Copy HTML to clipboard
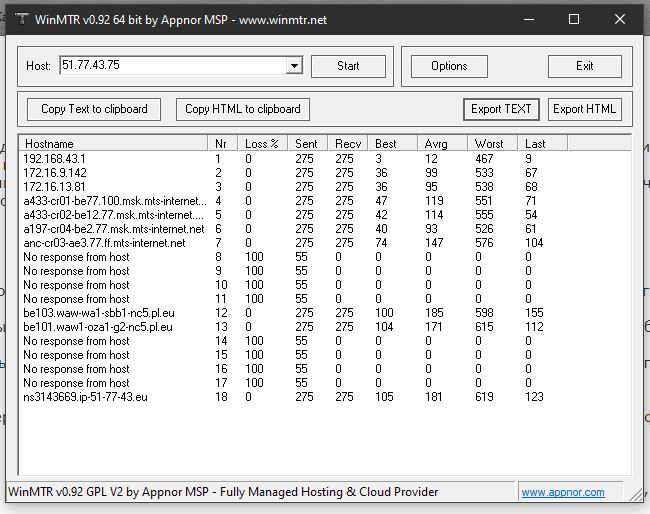This screenshot has height=514, width=650. (x=242, y=109)
